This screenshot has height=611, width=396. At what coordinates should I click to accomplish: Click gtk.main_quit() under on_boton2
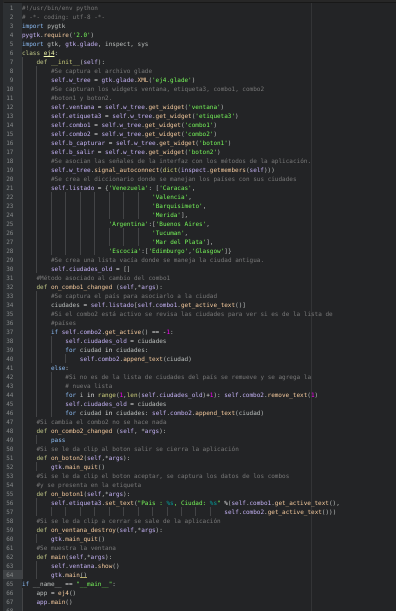78,467
